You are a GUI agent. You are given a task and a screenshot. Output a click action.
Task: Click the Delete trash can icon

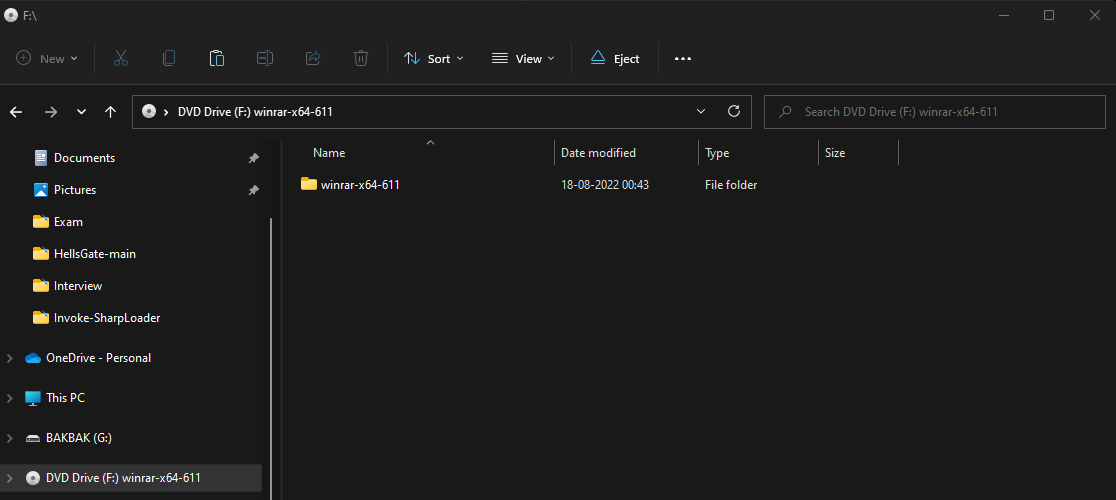361,58
